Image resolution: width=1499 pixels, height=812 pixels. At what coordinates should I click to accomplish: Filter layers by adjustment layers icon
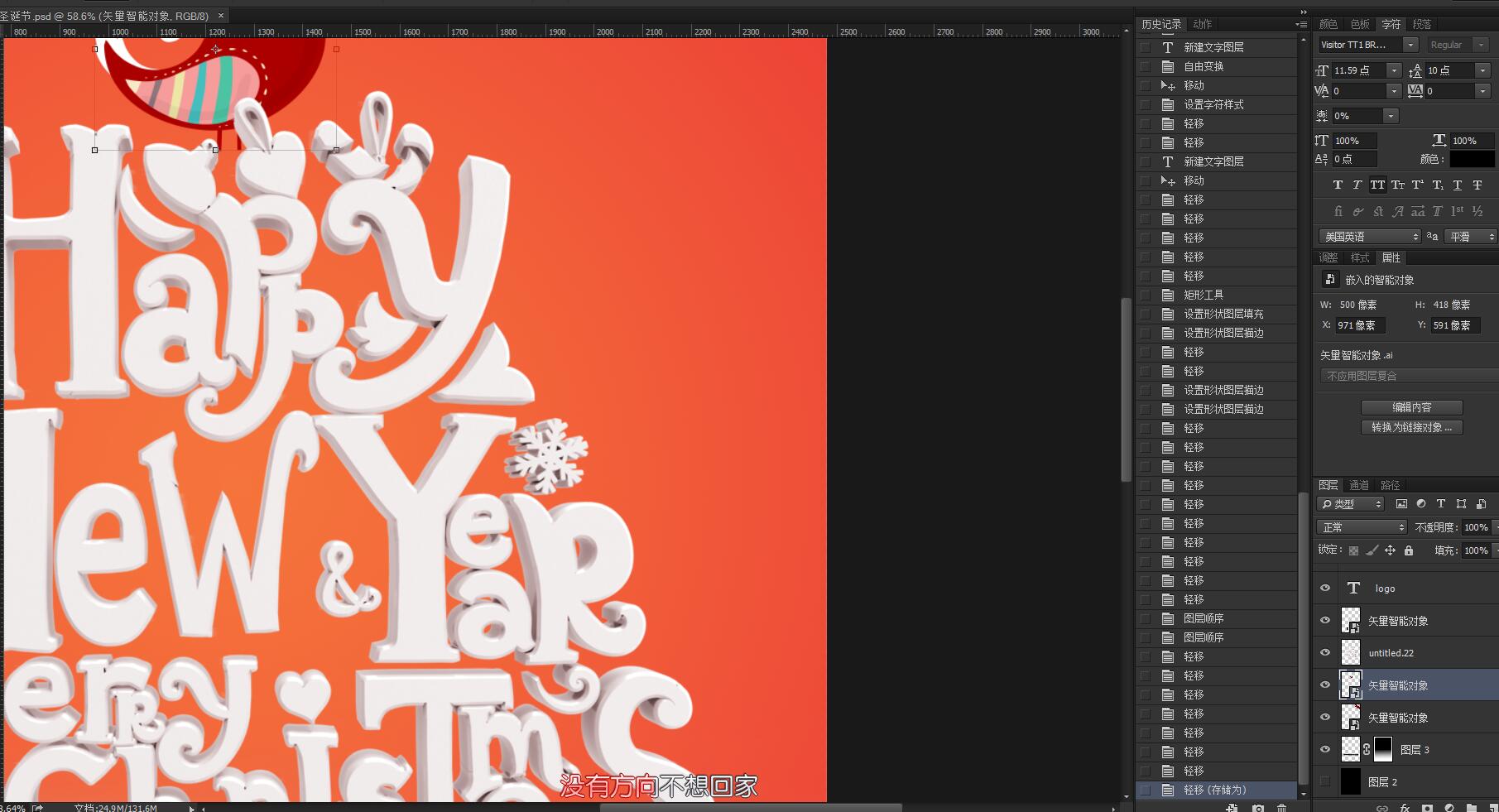click(x=1421, y=503)
